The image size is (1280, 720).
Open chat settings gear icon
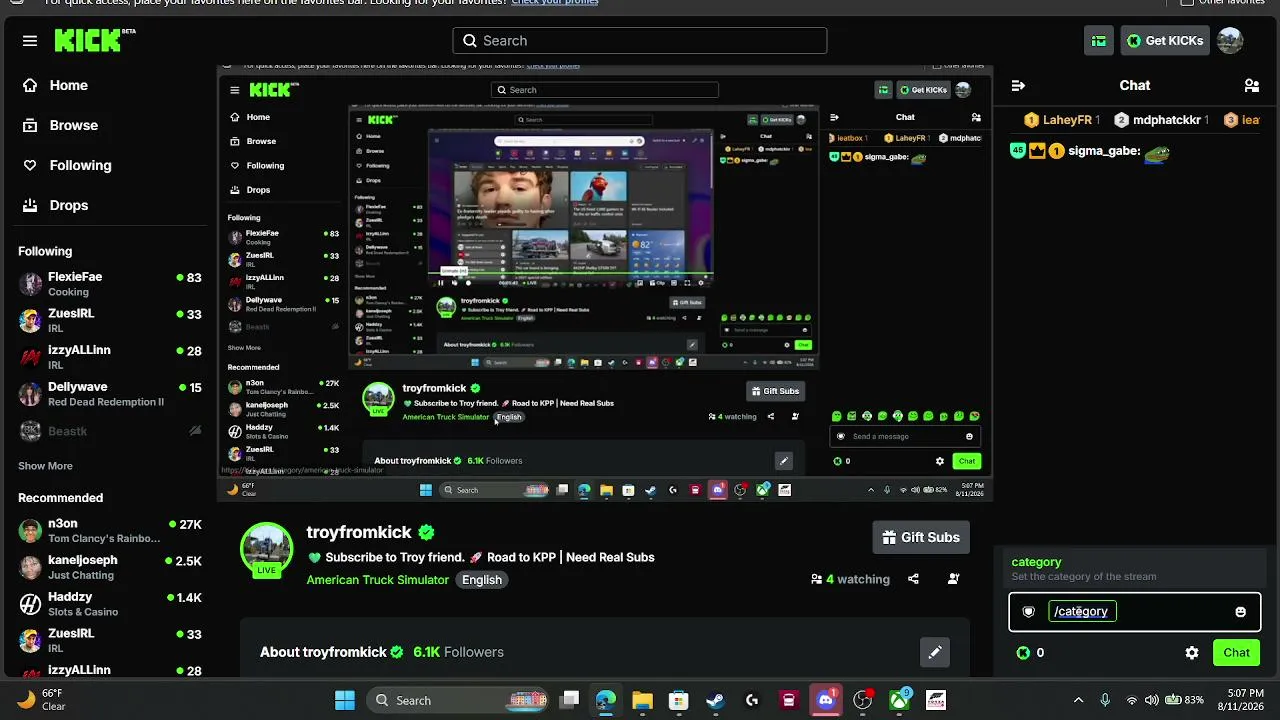[1192, 653]
